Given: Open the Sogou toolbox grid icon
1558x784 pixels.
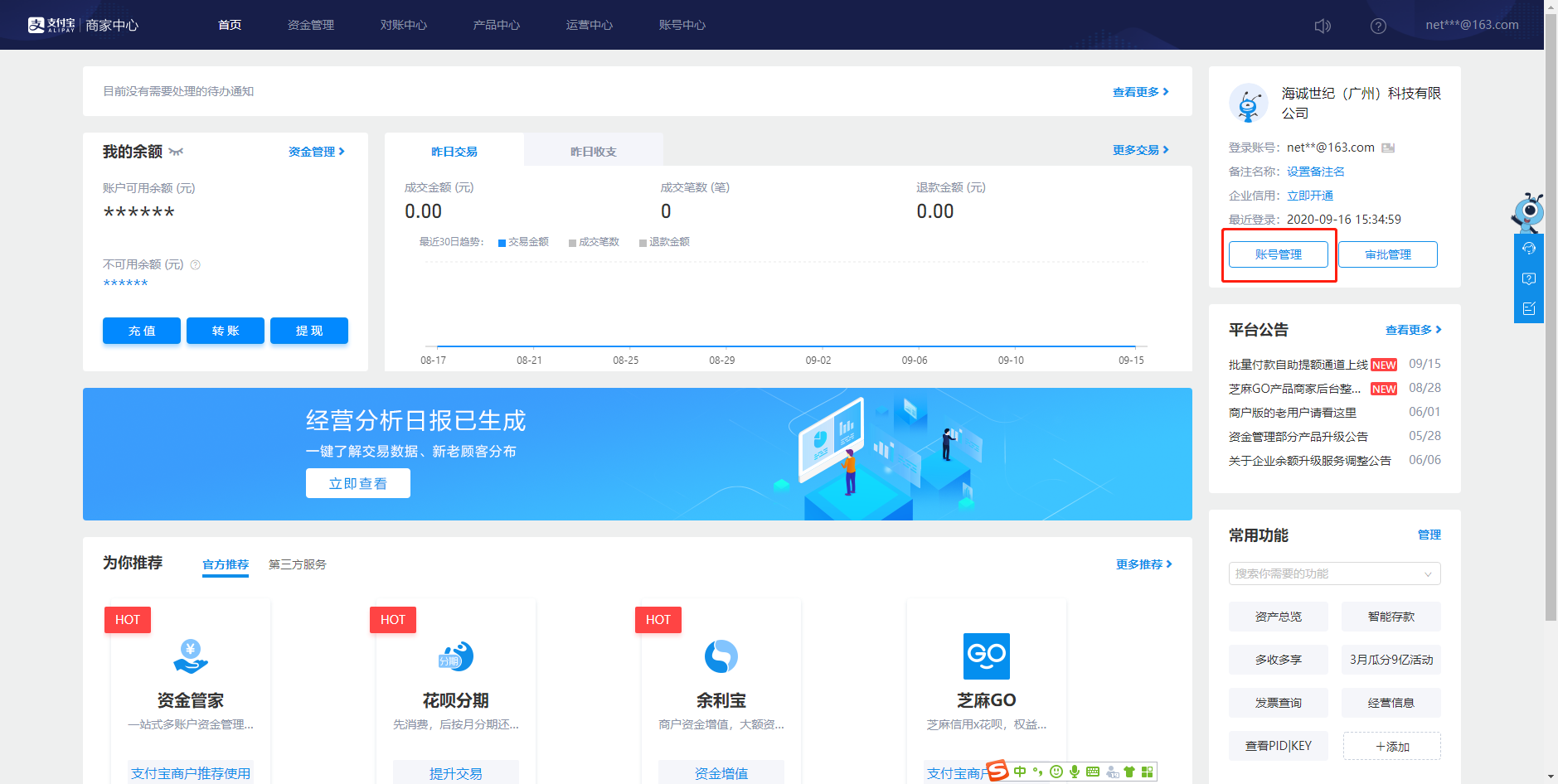Looking at the screenshot, I should coord(1148,772).
